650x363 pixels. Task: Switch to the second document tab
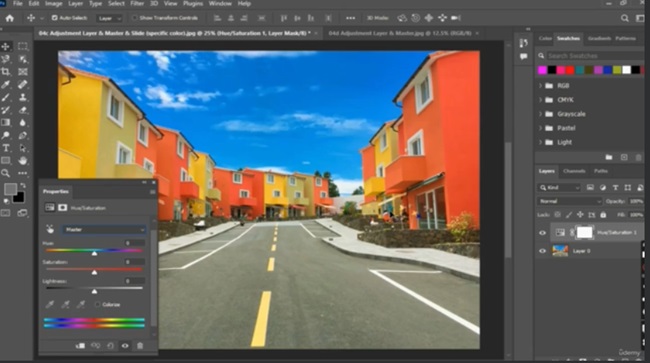pos(400,33)
